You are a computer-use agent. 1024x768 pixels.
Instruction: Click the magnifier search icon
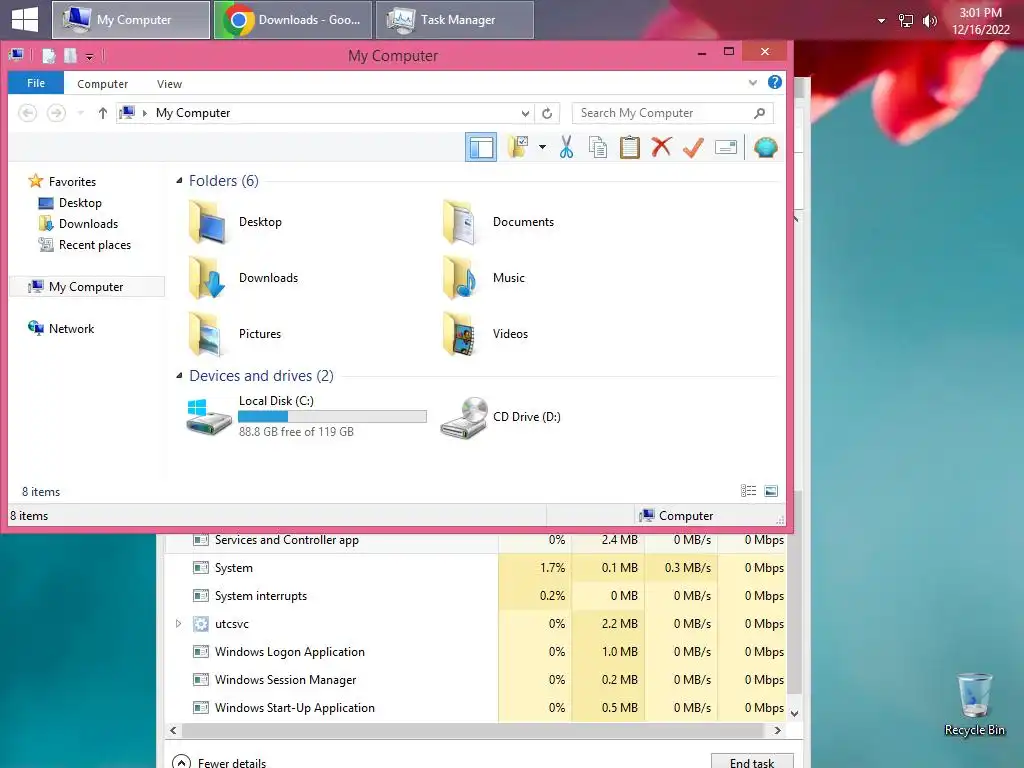click(x=759, y=113)
